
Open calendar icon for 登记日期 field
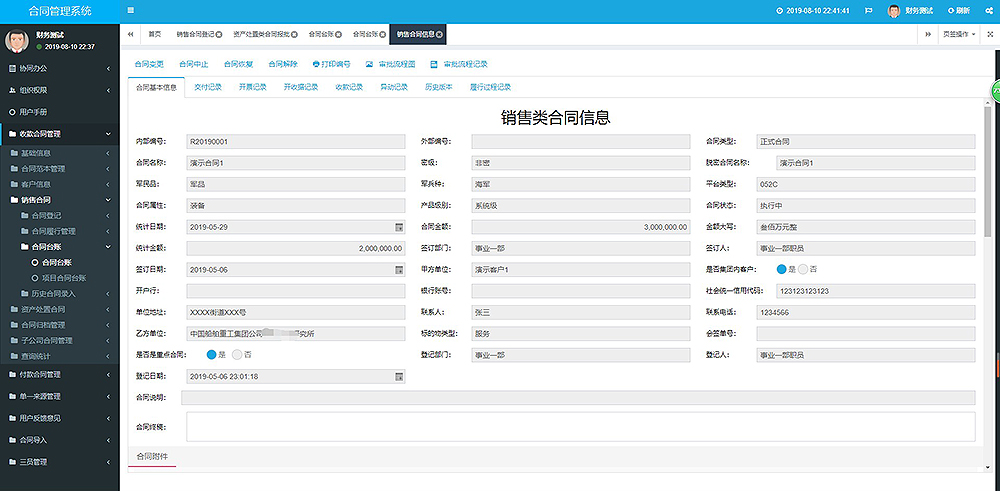399,376
